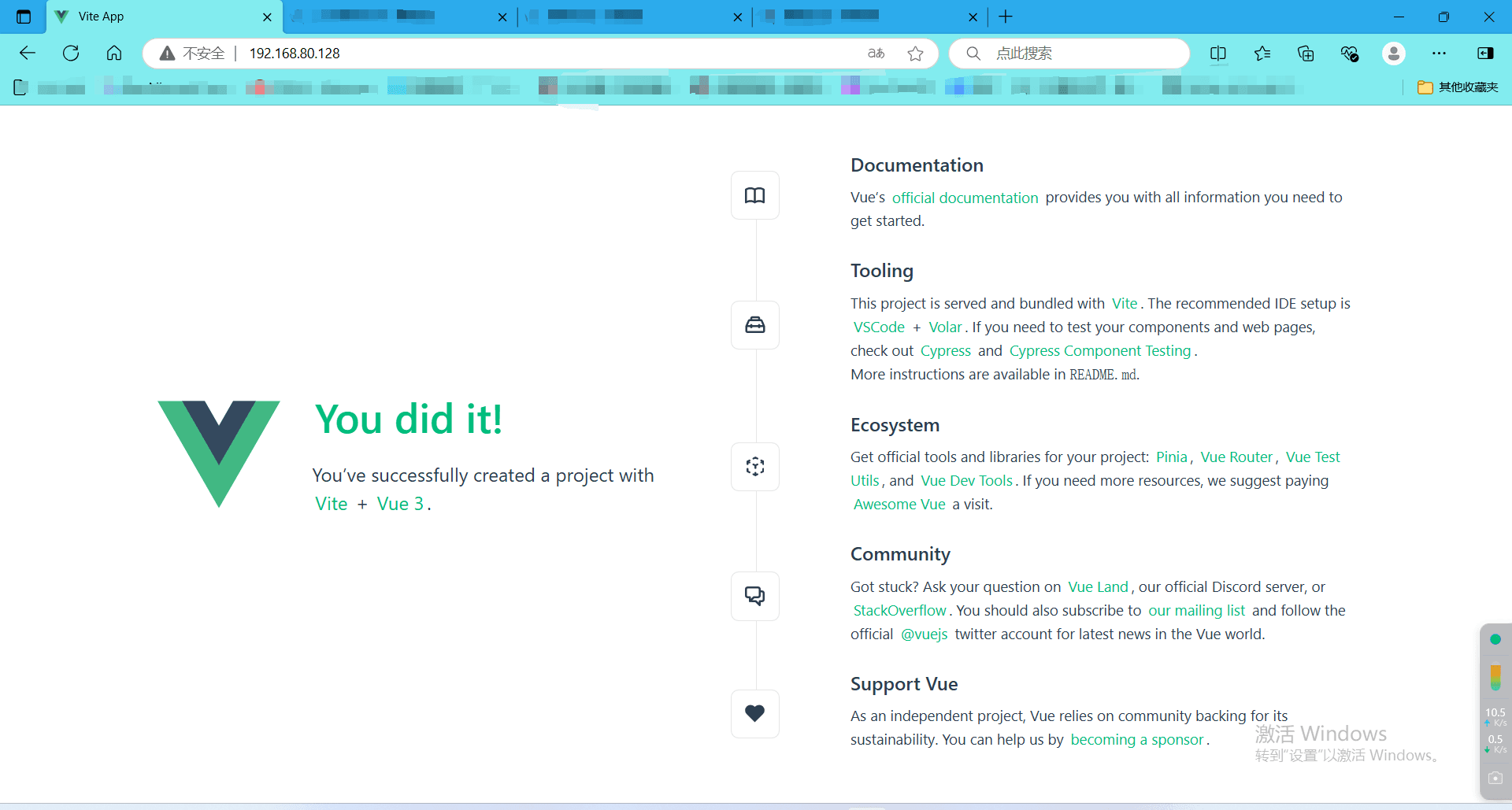Click the address bar showing 192.168.80.128
The image size is (1512, 810).
point(540,54)
